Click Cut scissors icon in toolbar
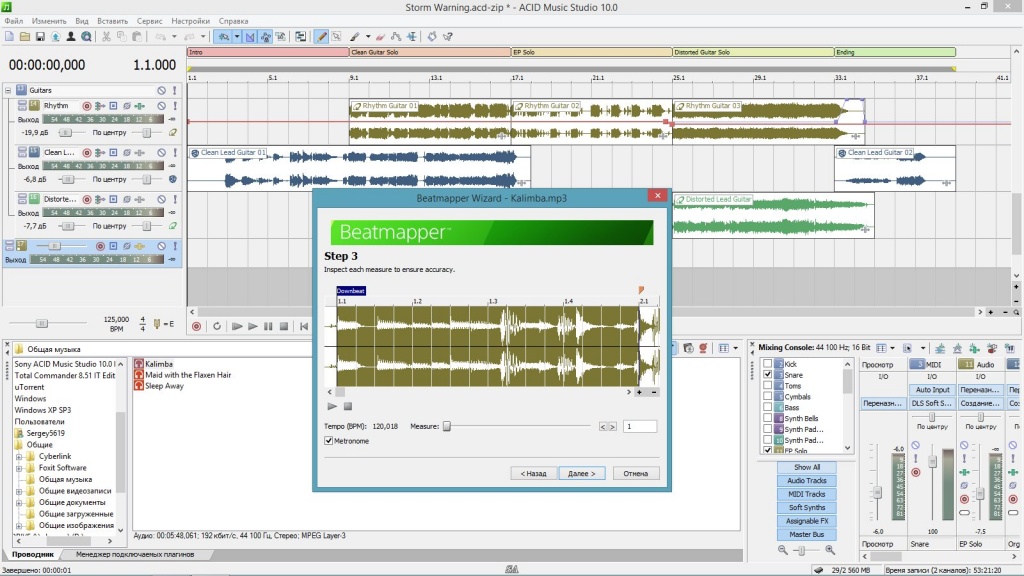Viewport: 1024px width, 576px height. (x=106, y=37)
